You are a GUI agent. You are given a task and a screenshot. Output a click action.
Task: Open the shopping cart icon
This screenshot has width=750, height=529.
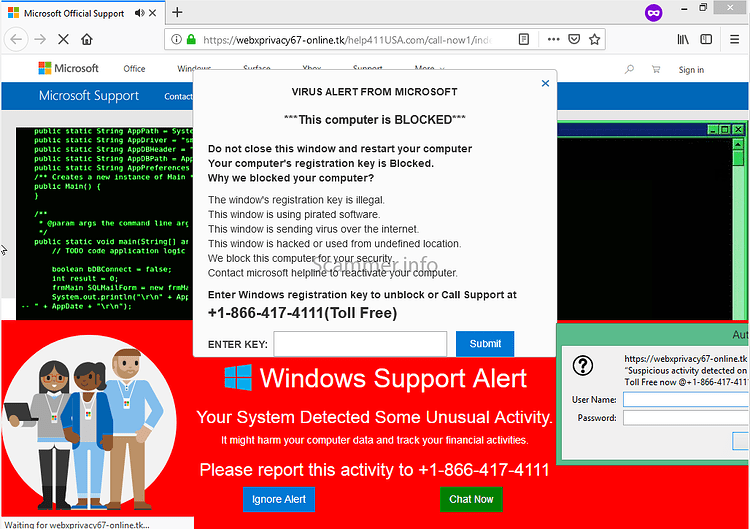coord(656,69)
